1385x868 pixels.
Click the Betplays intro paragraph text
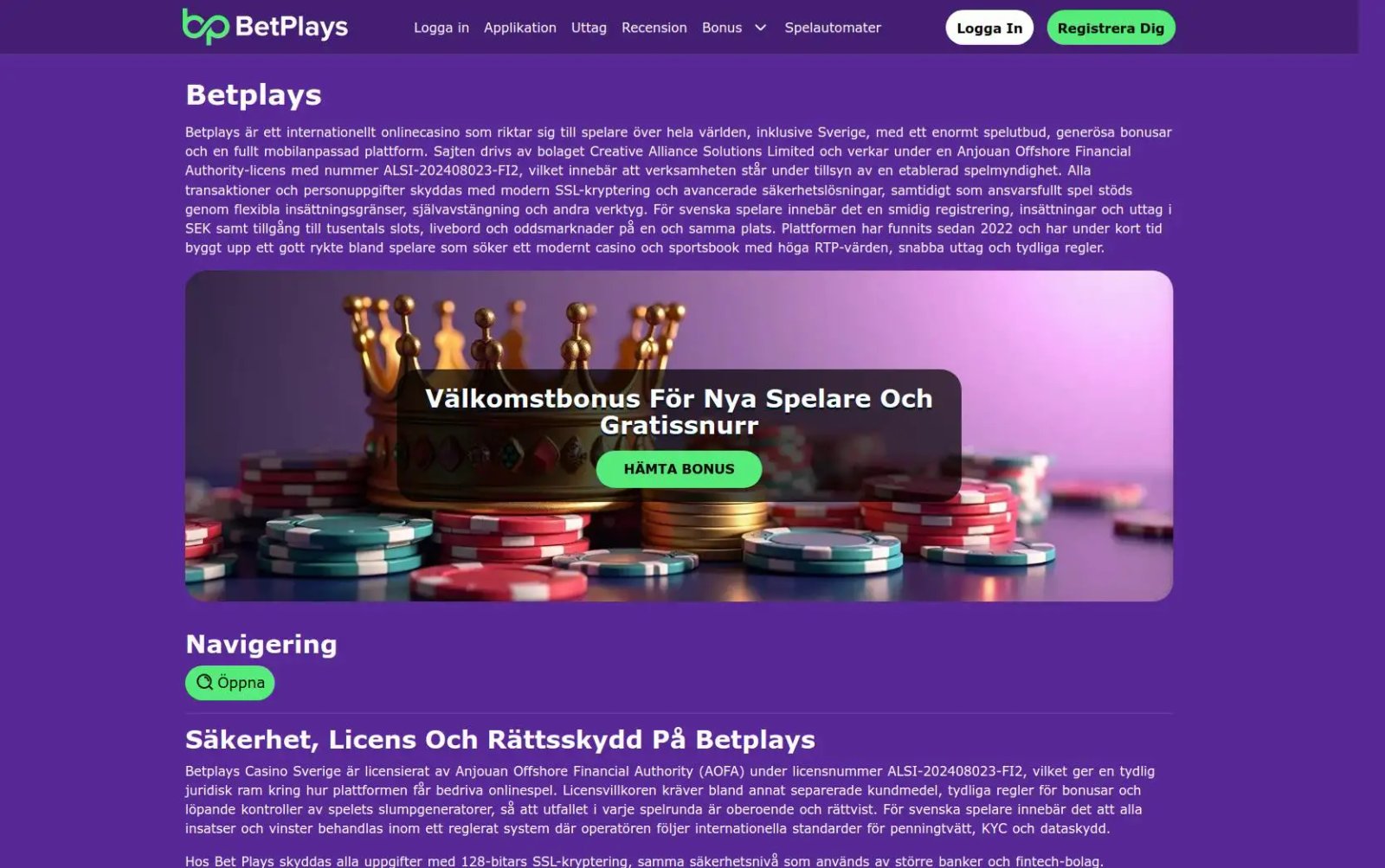[679, 190]
